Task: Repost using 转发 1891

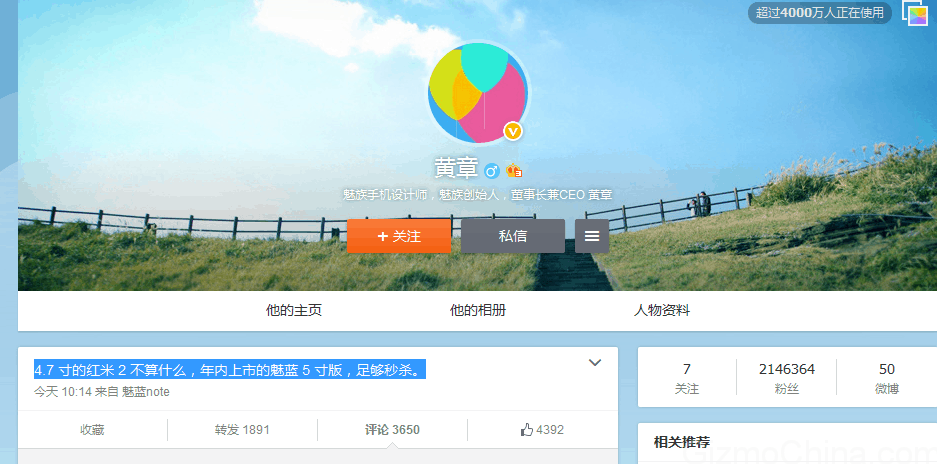Action: tap(242, 430)
